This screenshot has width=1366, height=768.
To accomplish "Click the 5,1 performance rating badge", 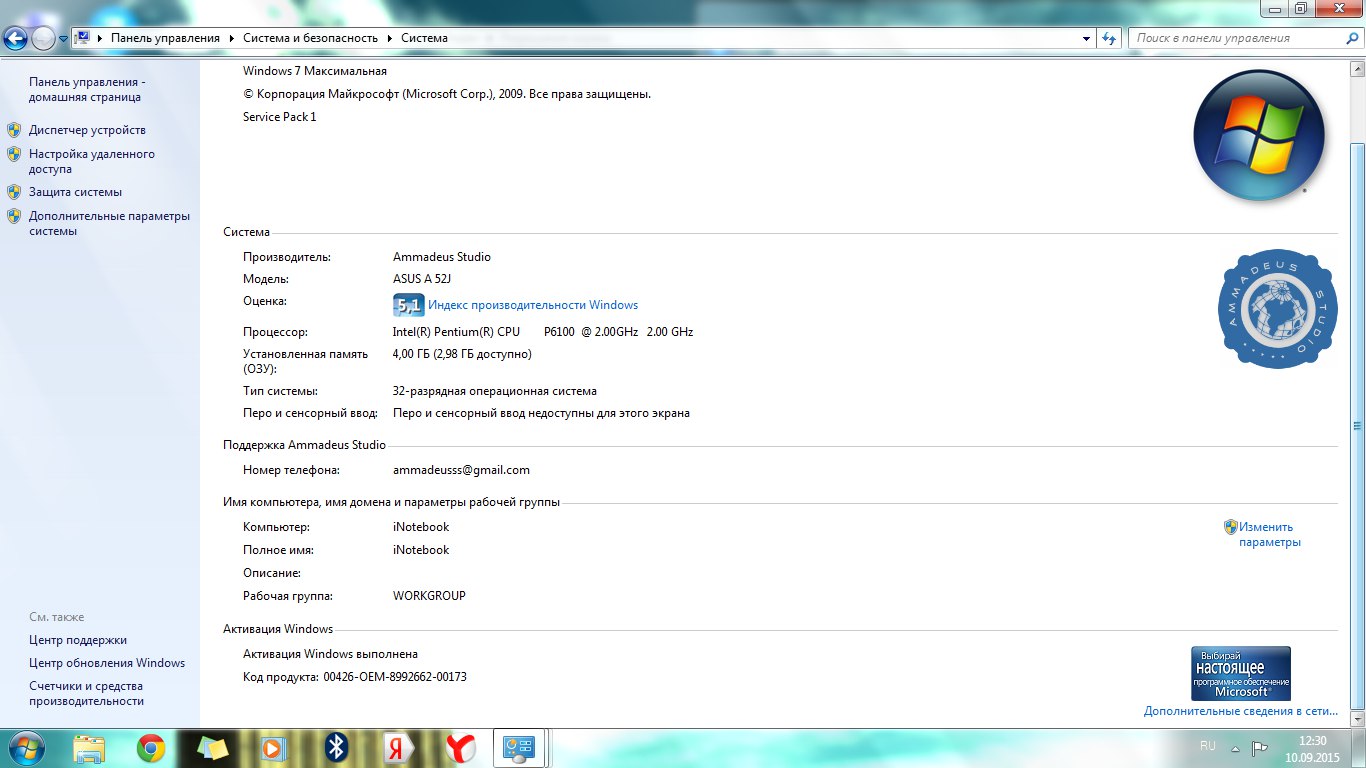I will click(408, 305).
